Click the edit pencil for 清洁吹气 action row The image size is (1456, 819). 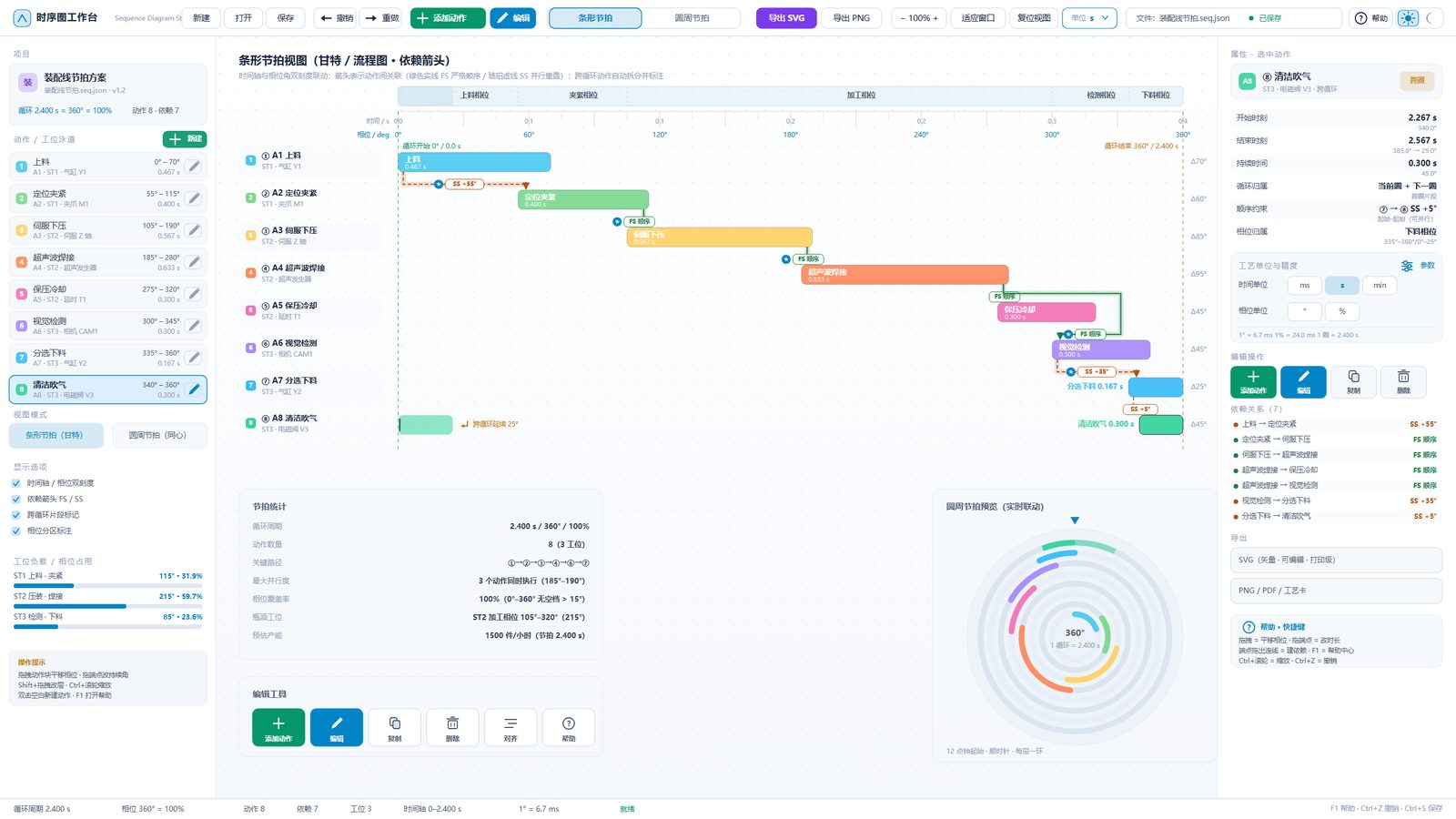193,389
